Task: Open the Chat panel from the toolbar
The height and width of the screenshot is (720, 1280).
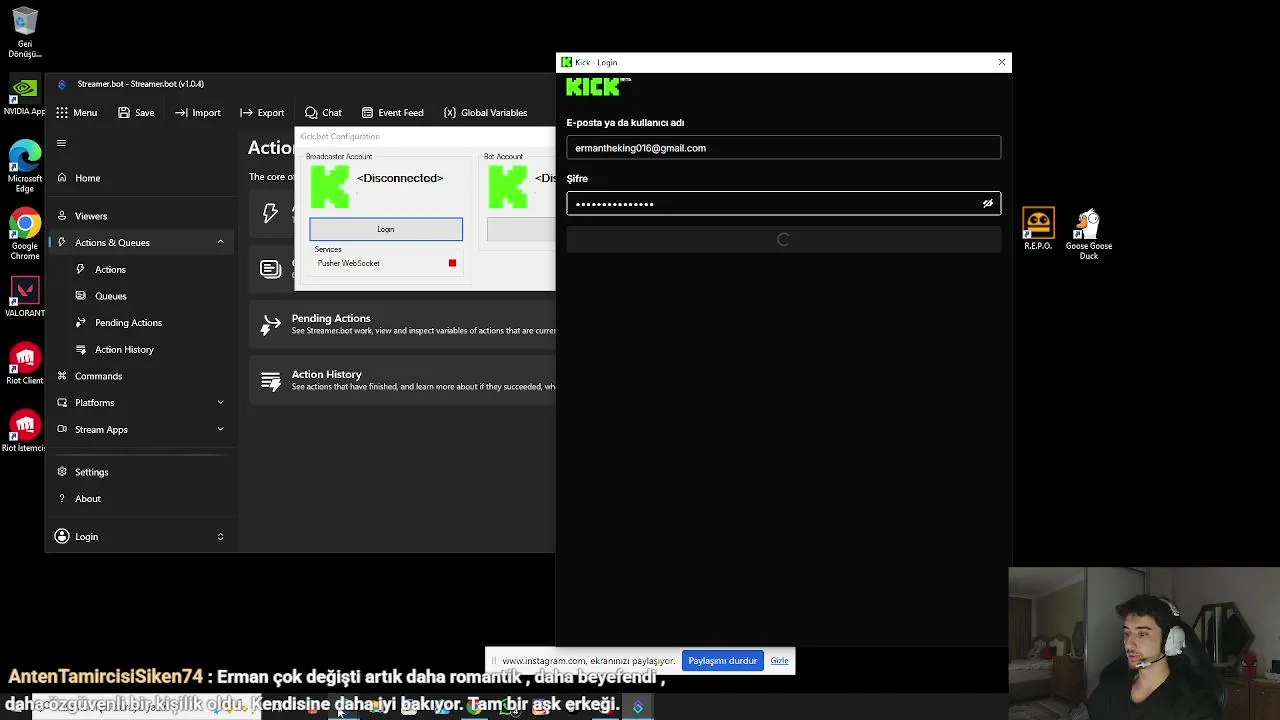Action: (x=323, y=113)
